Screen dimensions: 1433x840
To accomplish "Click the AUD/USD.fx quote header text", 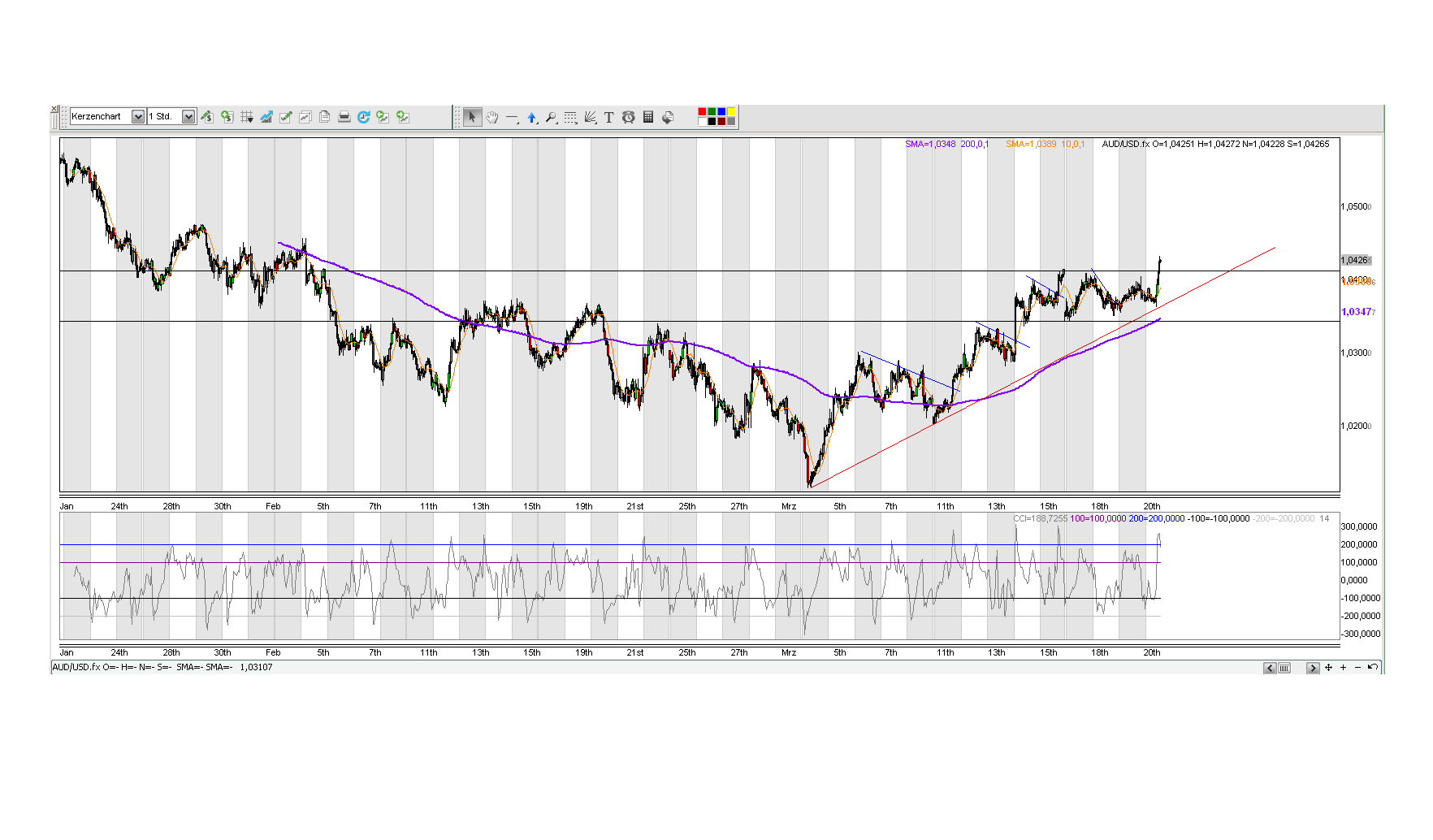I will pyautogui.click(x=1215, y=145).
